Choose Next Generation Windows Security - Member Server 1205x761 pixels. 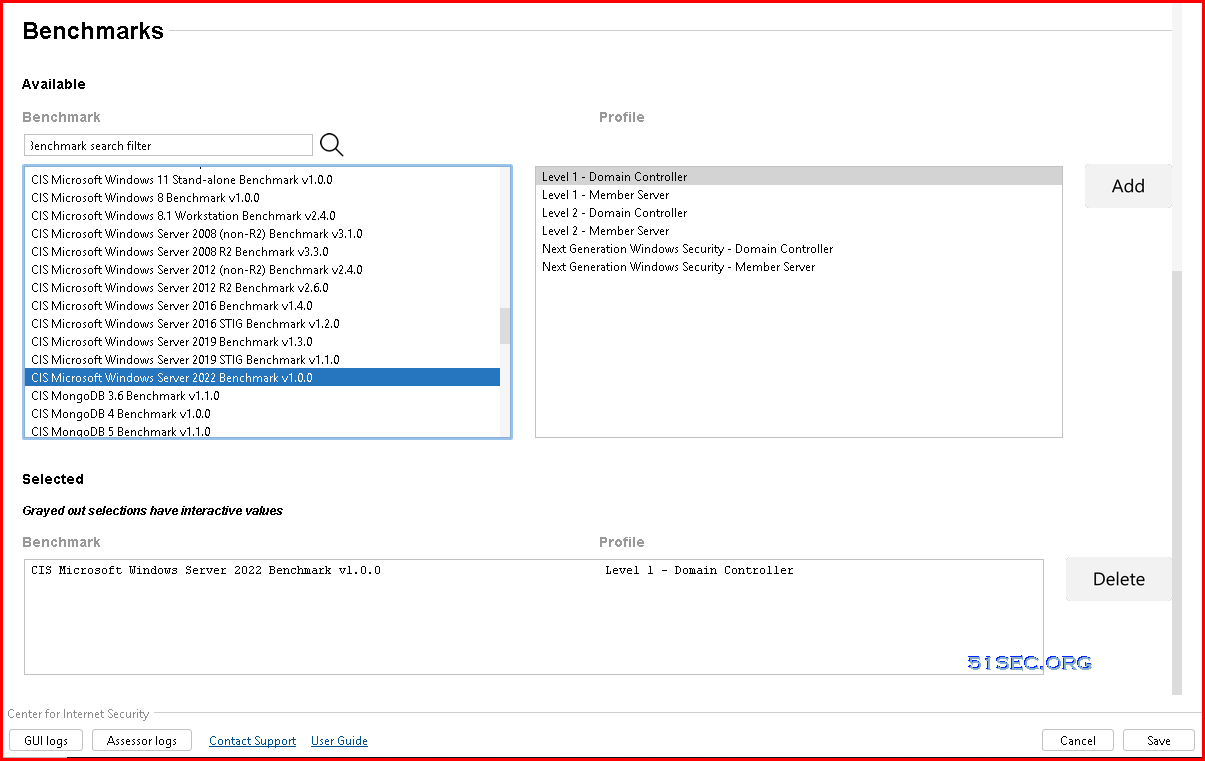[x=799, y=267]
